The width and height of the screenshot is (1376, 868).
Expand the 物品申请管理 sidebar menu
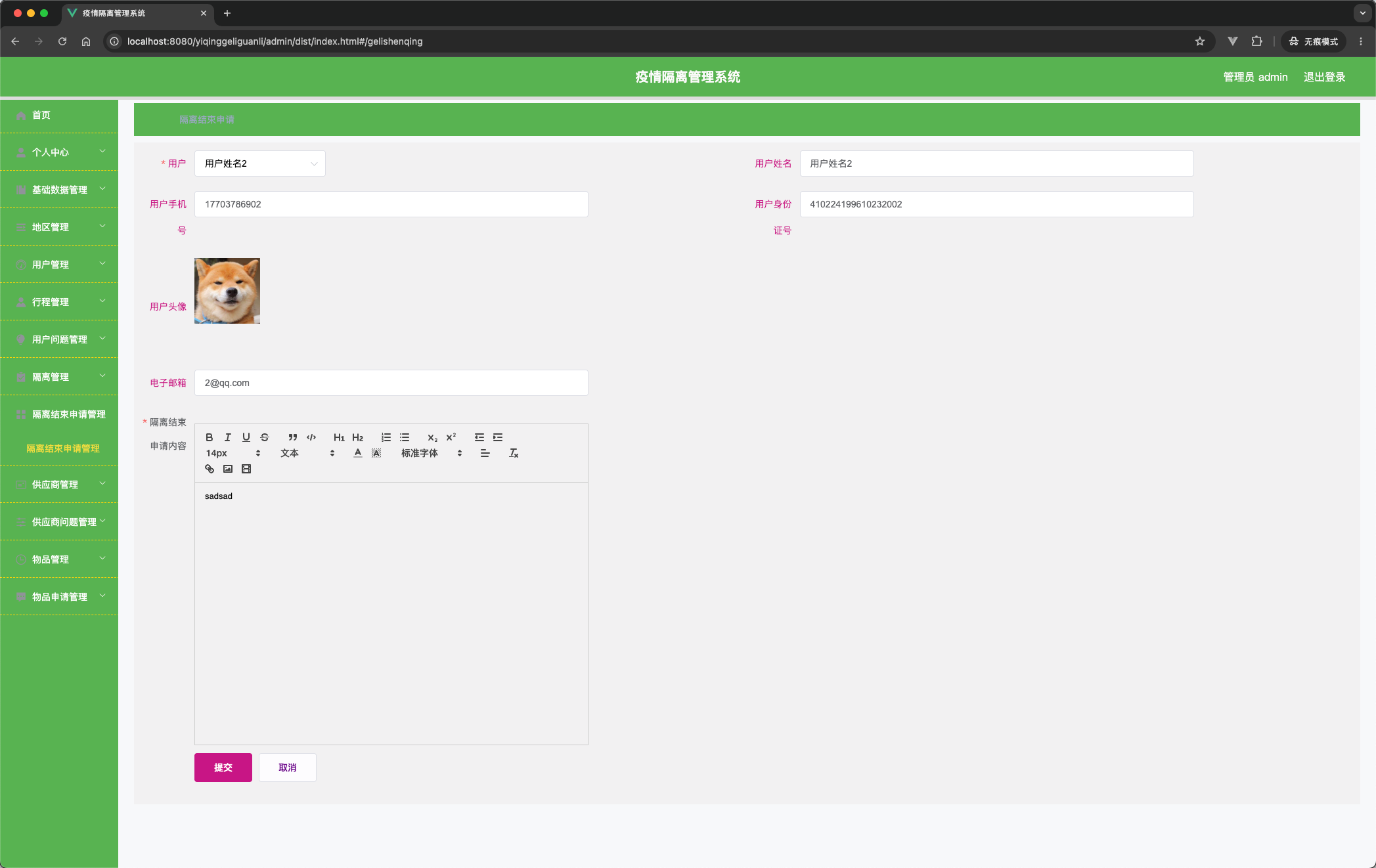(x=59, y=597)
